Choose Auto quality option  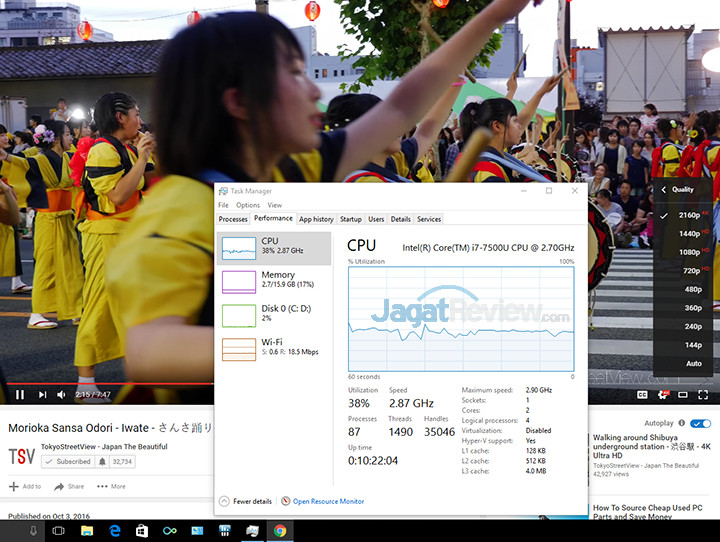pyautogui.click(x=693, y=363)
